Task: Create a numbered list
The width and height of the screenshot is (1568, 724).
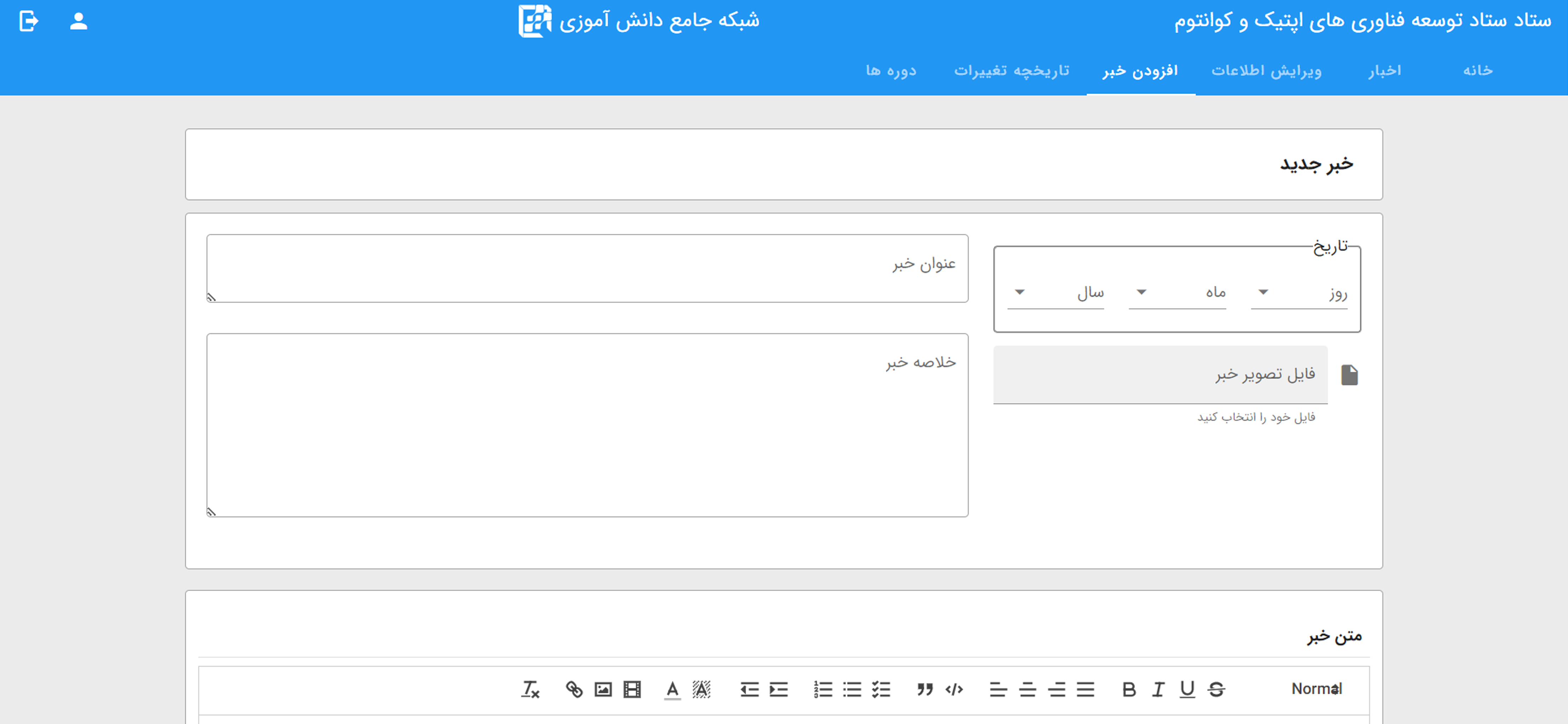Action: coord(822,689)
